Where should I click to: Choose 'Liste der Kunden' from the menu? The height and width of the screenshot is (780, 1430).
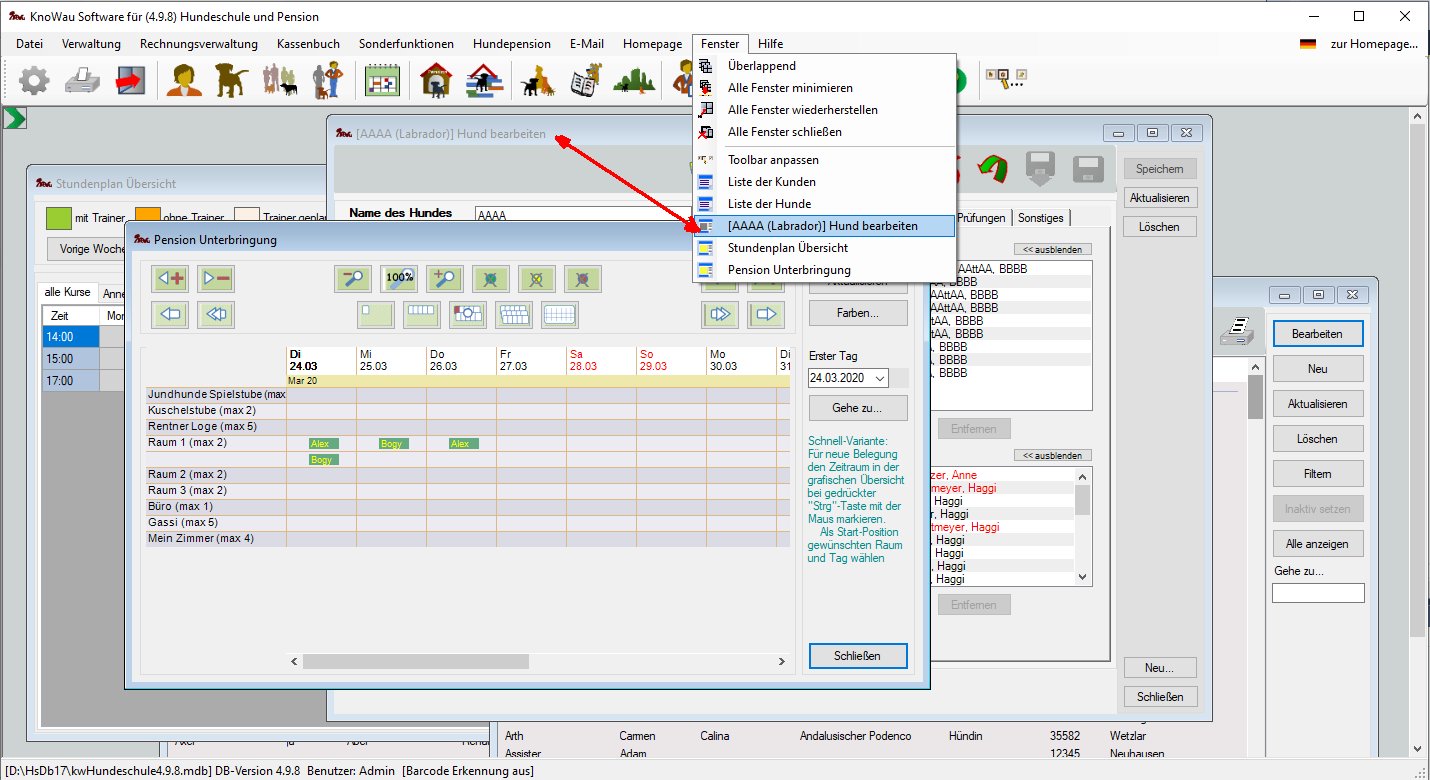point(771,182)
